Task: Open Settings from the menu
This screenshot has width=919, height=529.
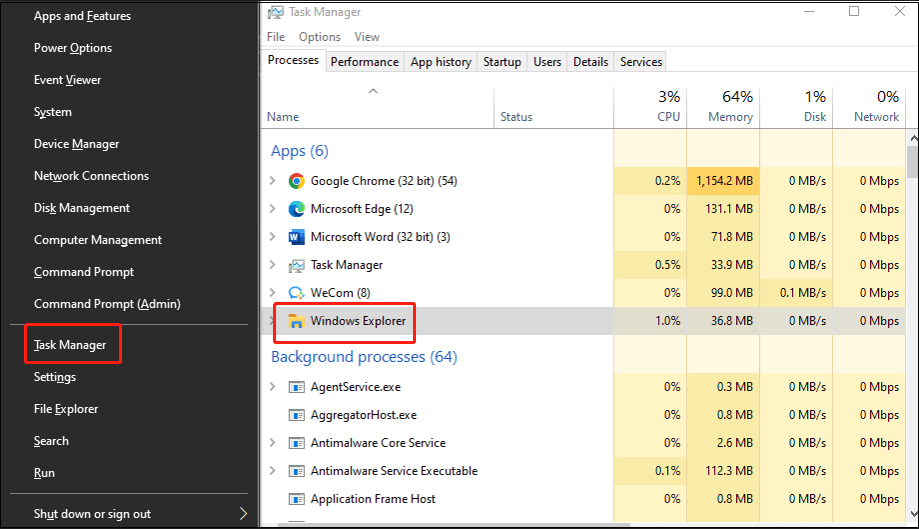Action: tap(55, 377)
